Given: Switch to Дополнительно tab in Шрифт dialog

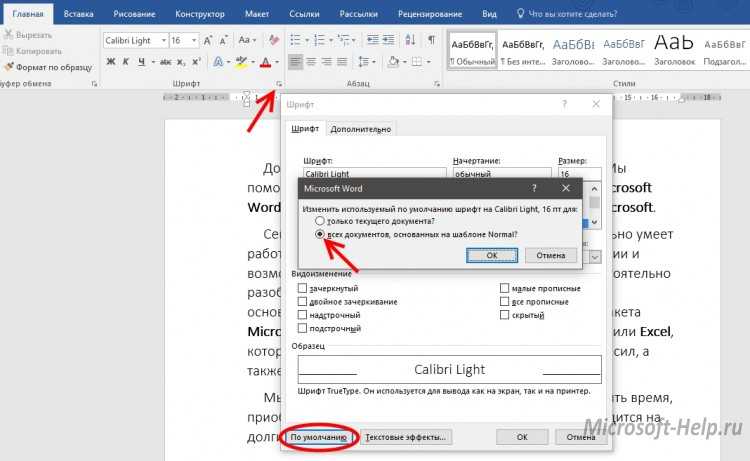Looking at the screenshot, I should pos(361,129).
